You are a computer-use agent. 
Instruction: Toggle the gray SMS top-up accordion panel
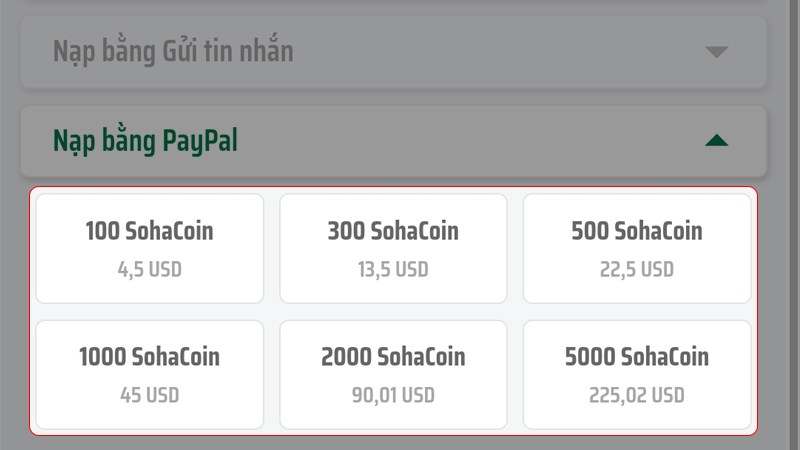393,52
